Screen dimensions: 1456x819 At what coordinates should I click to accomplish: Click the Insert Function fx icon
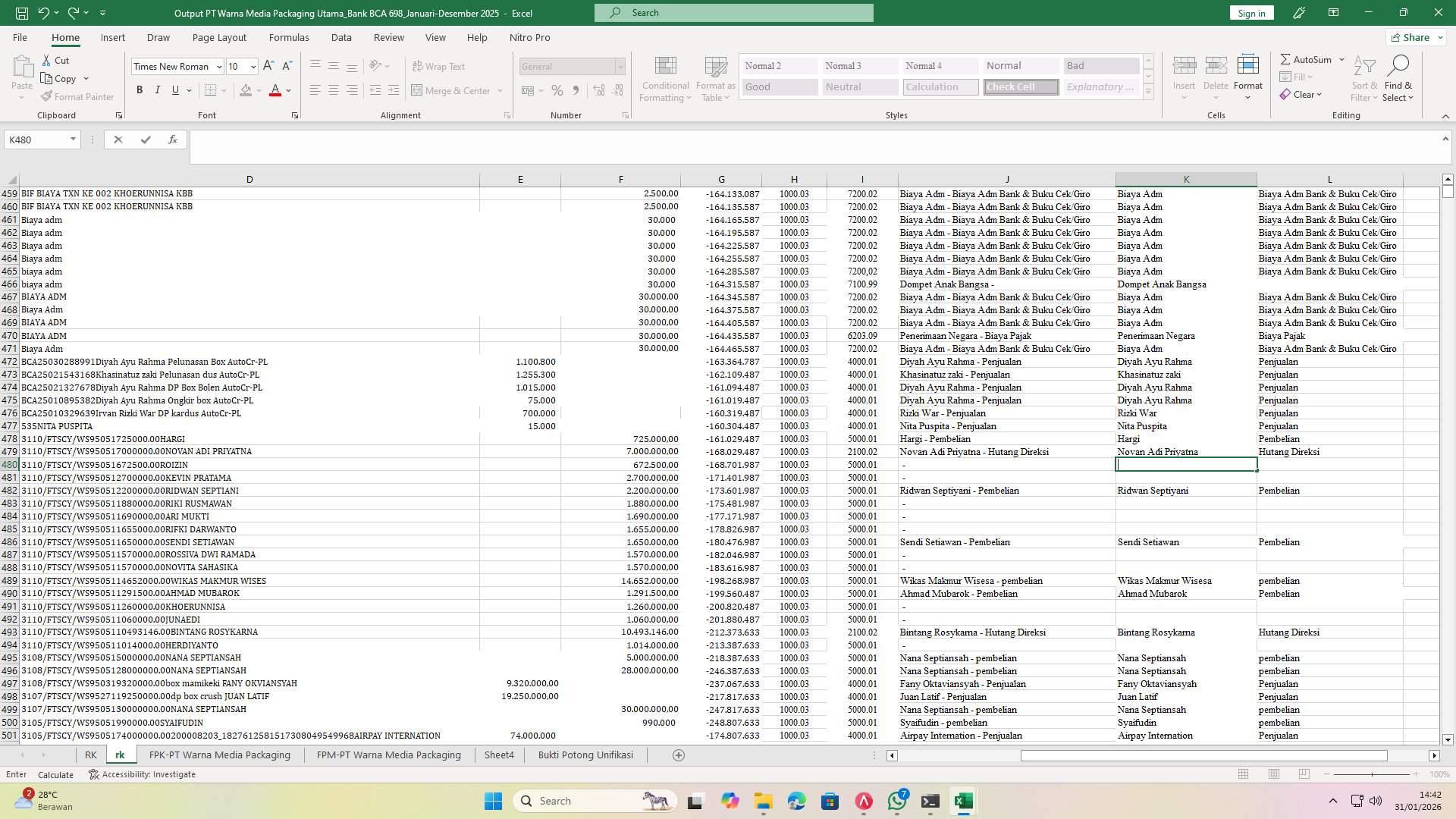pos(173,140)
